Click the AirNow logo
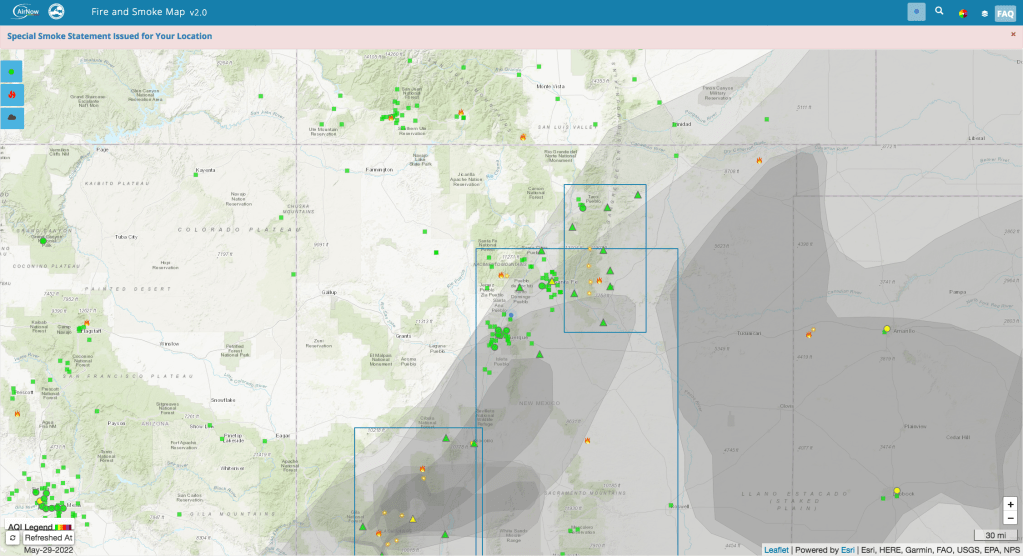Viewport: 1023px width, 556px height. coord(23,12)
